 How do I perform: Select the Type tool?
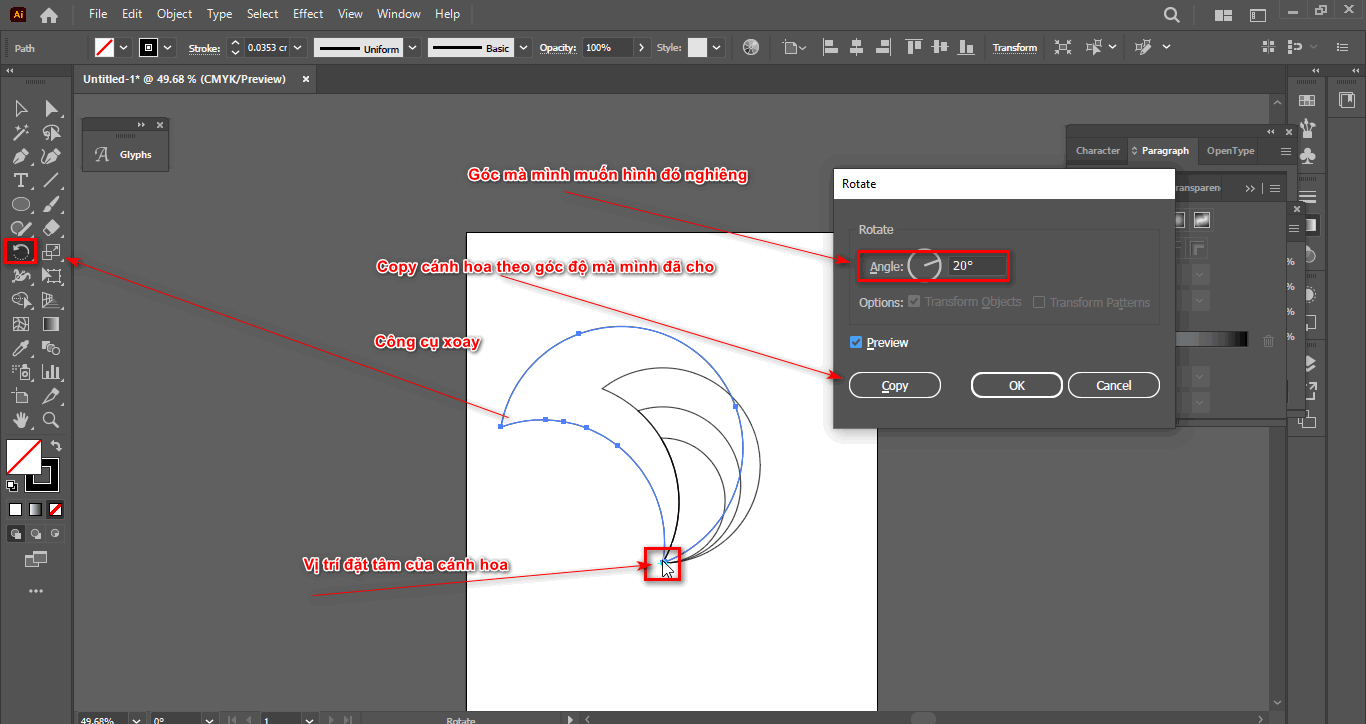click(20, 180)
